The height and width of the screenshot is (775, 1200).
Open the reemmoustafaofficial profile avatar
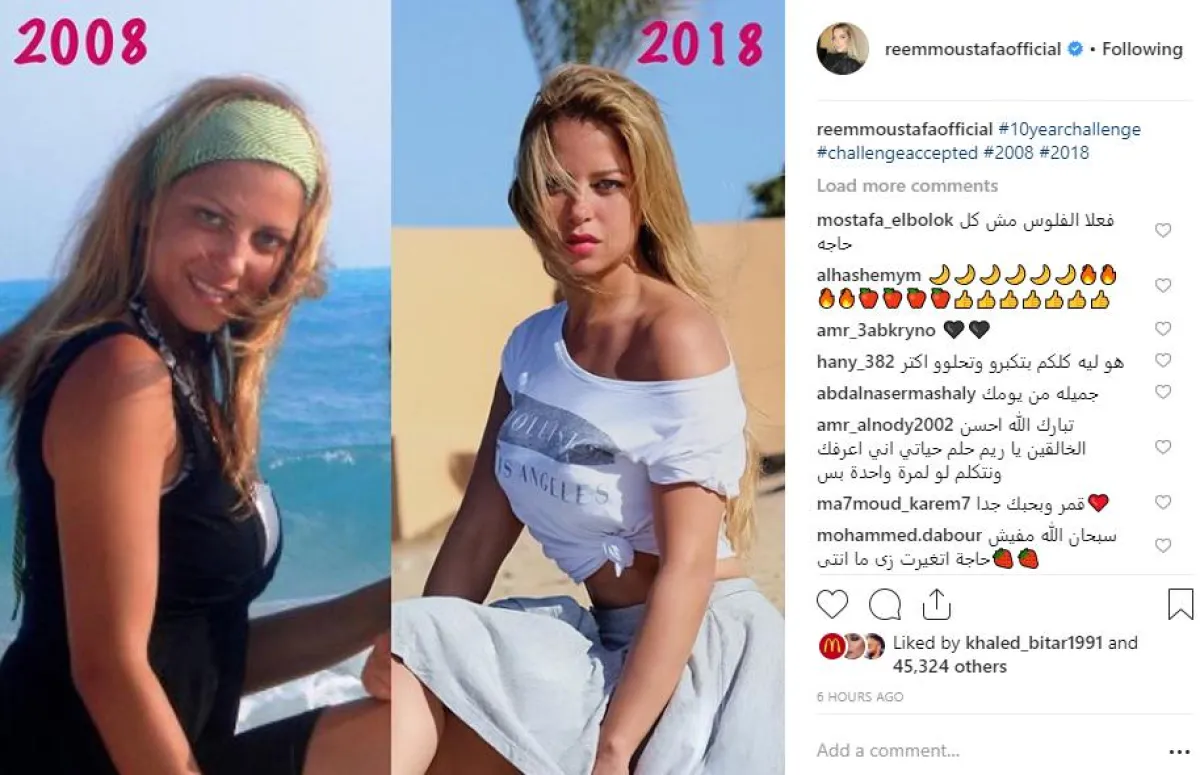click(x=842, y=49)
